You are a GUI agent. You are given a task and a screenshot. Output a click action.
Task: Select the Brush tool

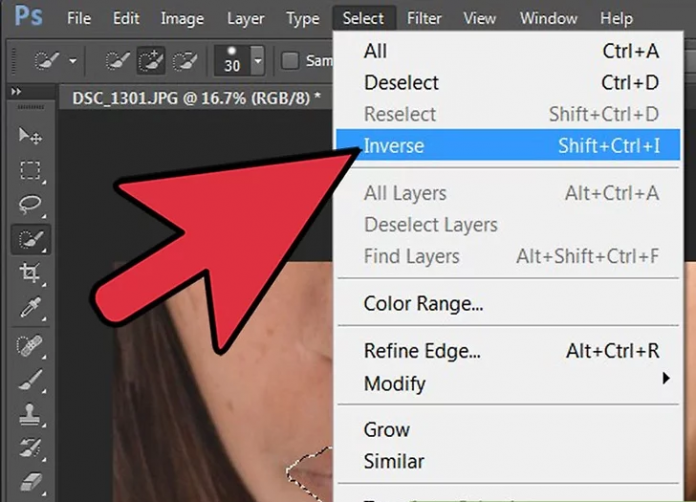(x=30, y=380)
